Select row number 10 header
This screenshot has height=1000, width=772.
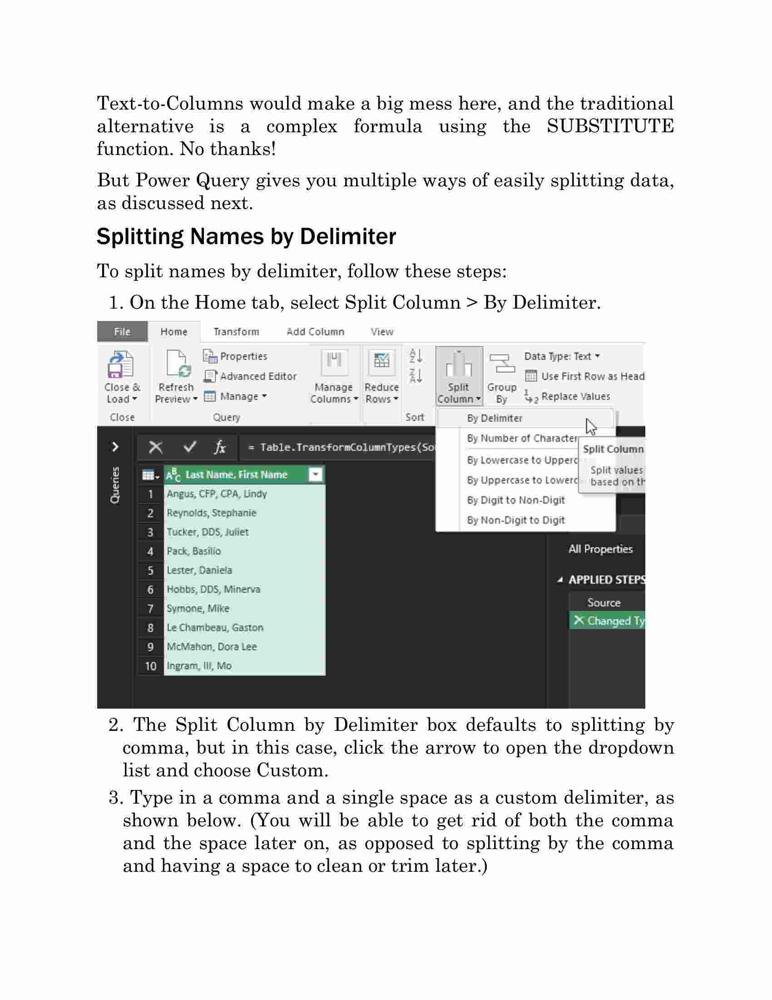(x=151, y=666)
